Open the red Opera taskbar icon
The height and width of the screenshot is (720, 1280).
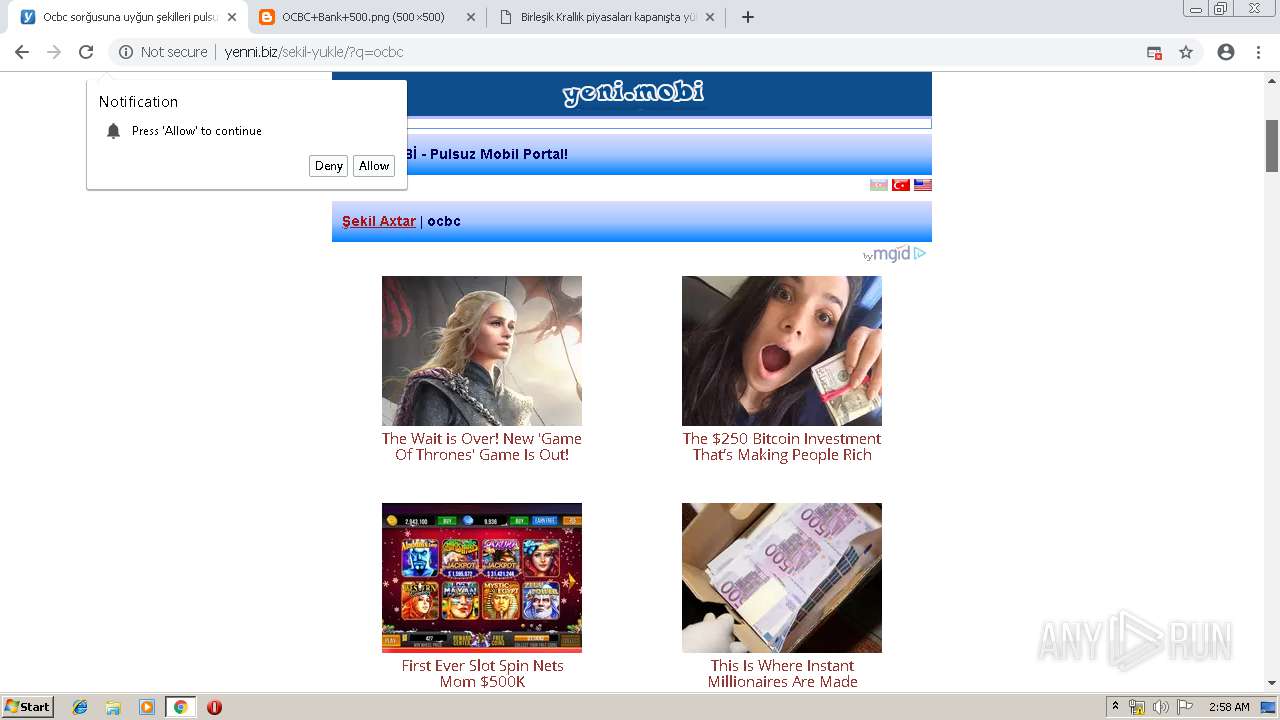[x=214, y=707]
